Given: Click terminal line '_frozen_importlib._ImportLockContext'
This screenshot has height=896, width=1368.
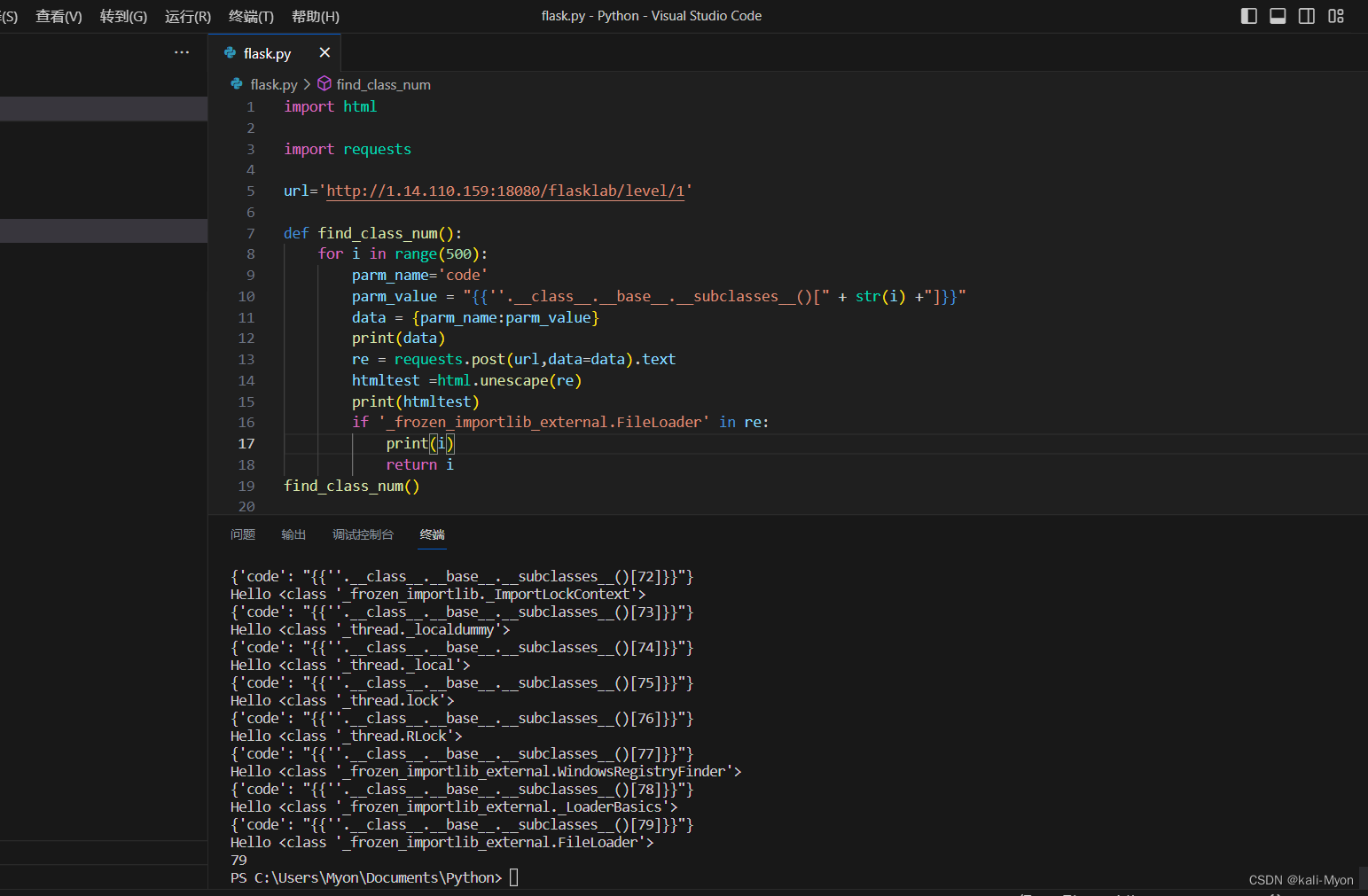Looking at the screenshot, I should tap(438, 594).
